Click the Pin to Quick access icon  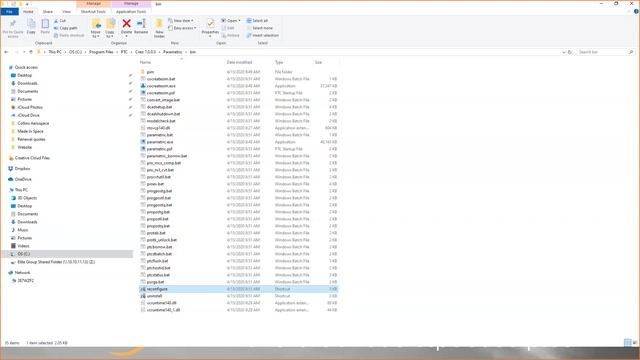pyautogui.click(x=13, y=28)
